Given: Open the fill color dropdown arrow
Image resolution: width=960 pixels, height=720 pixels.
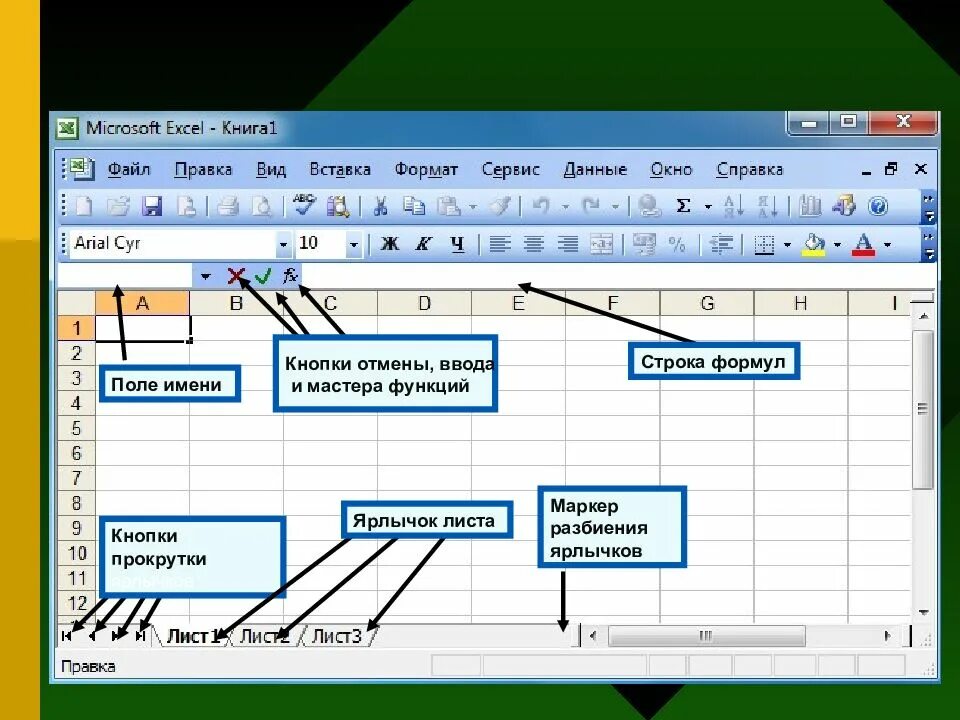Looking at the screenshot, I should click(837, 245).
